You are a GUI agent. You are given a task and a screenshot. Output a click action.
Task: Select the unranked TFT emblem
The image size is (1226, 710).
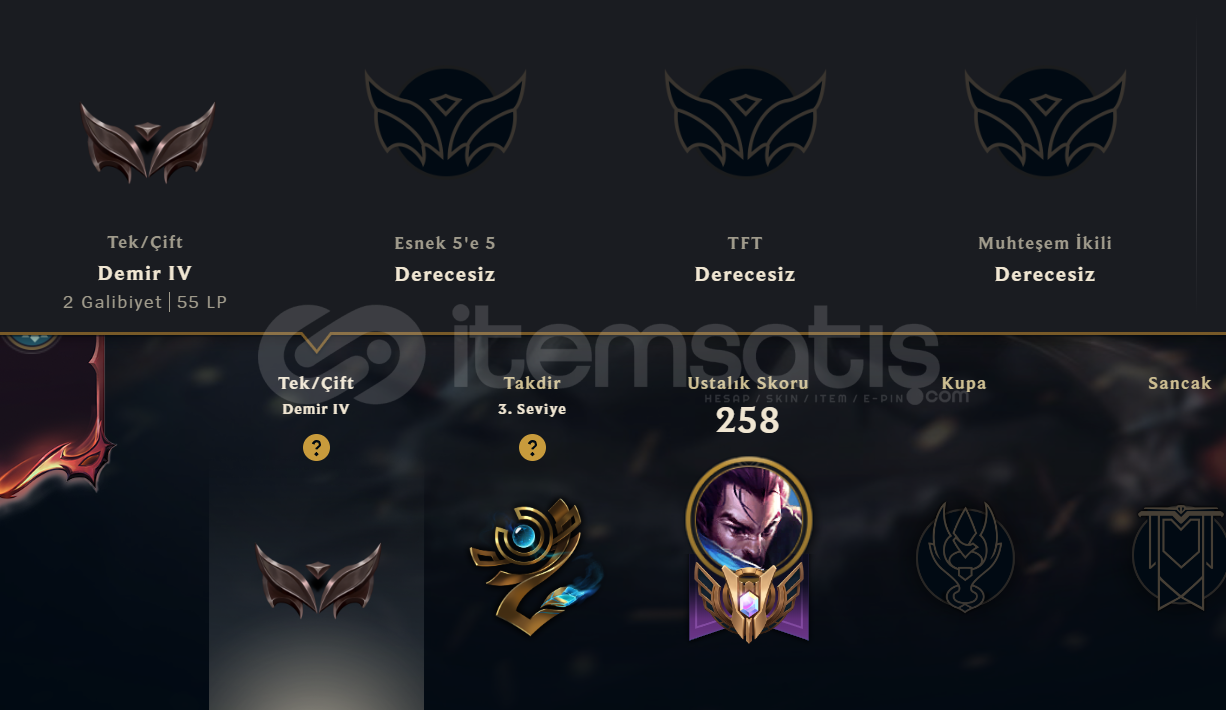click(745, 122)
